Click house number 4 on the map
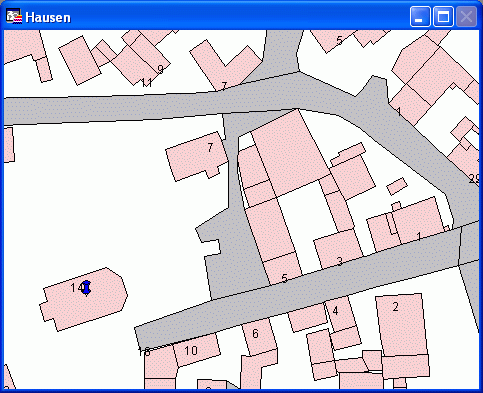The image size is (483, 393). 335,311
